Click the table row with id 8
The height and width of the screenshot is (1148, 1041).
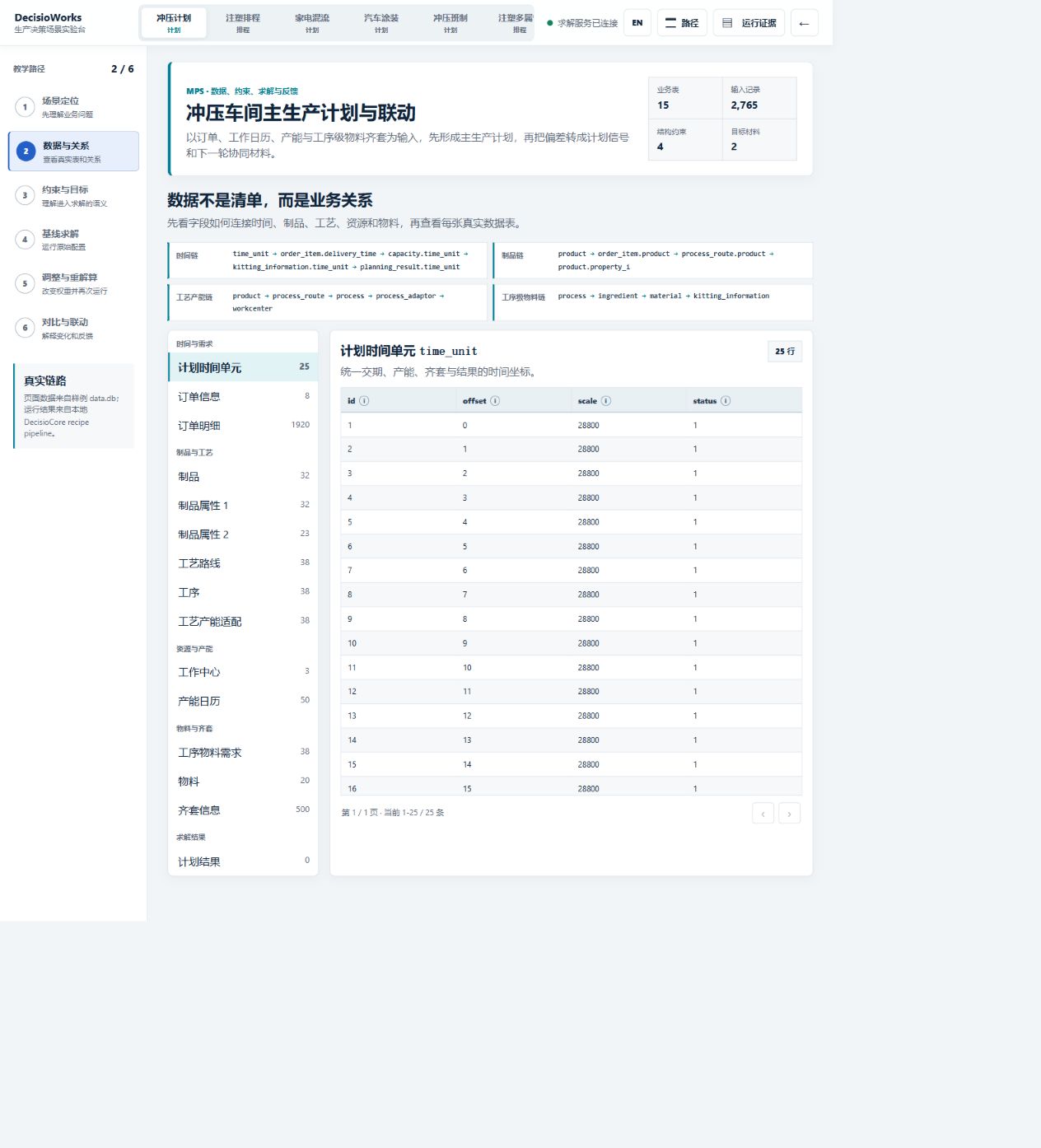pyautogui.click(x=571, y=595)
